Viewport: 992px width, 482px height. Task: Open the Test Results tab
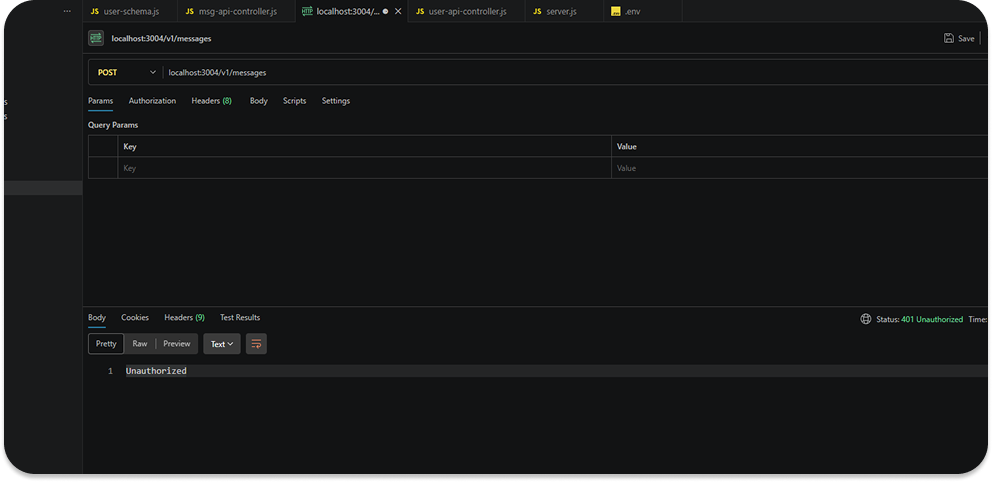[240, 318]
